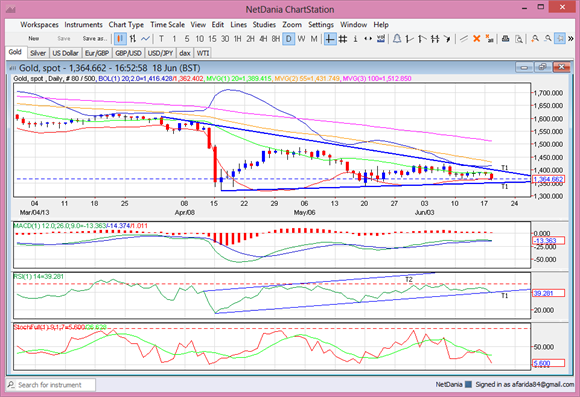The height and width of the screenshot is (397, 580).
Task: Switch to 4H time scale
Action: (263, 38)
